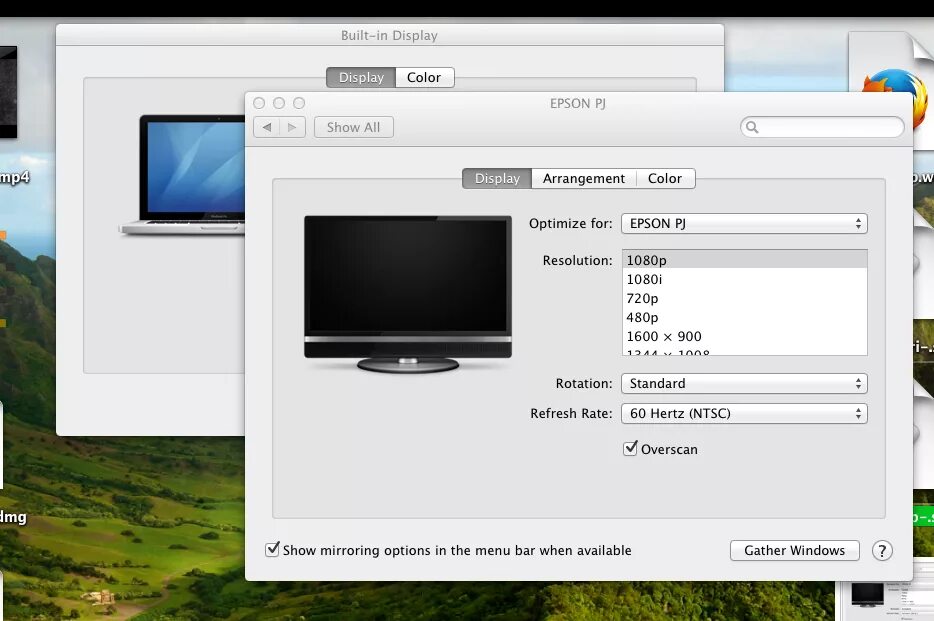Open the Color tab in EPSON PJ window
Viewport: 934px width, 621px height.
coord(665,179)
